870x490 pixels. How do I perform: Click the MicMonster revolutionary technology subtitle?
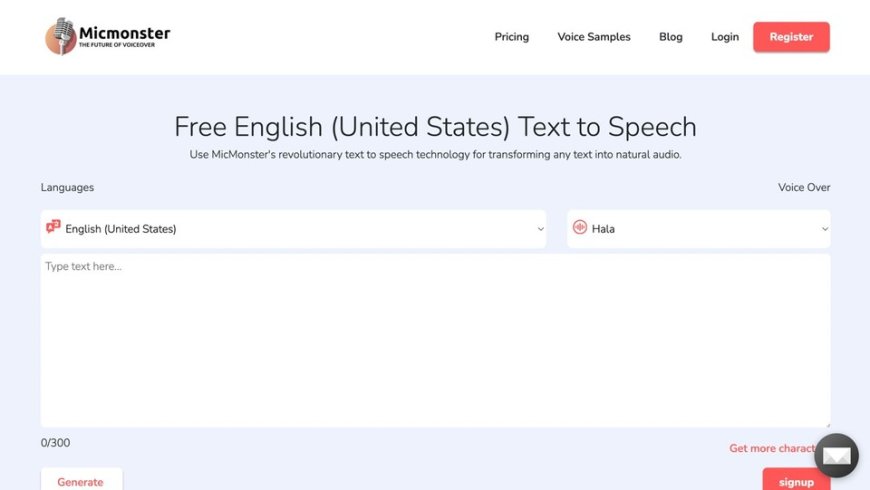[x=436, y=155]
